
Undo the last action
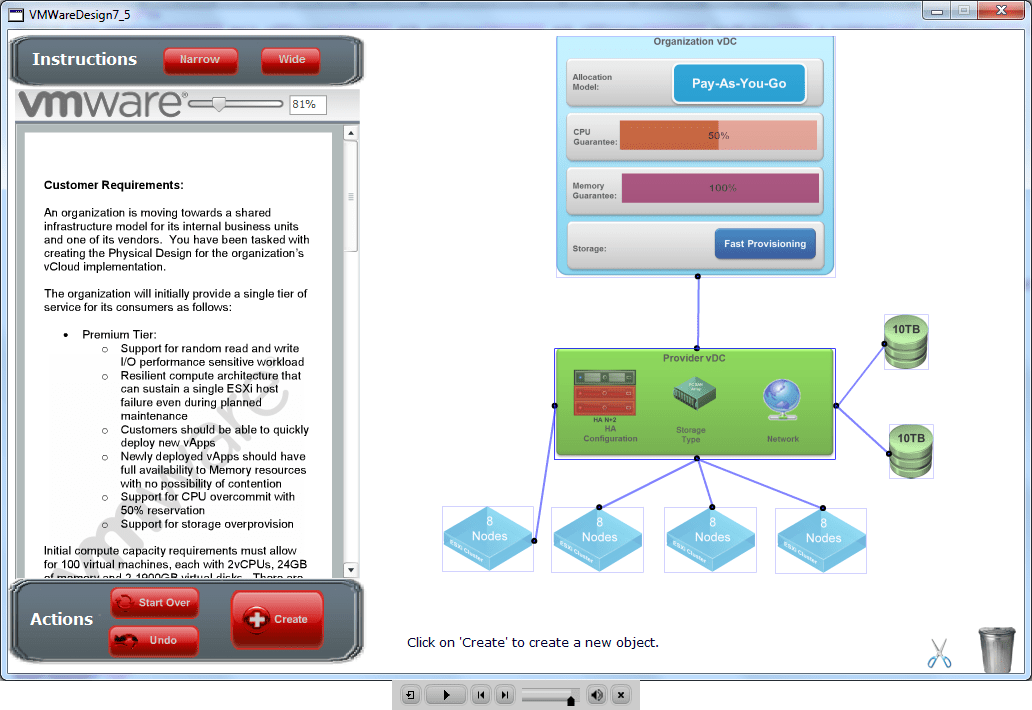tap(154, 641)
